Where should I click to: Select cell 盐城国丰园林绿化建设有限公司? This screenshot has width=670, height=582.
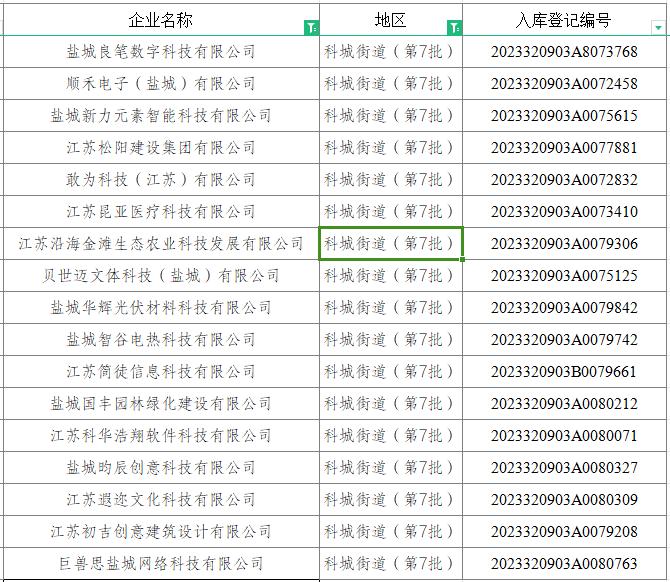click(161, 404)
